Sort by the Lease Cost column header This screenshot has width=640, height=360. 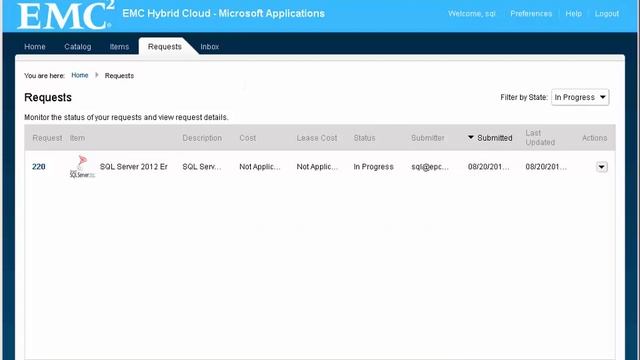click(x=317, y=138)
